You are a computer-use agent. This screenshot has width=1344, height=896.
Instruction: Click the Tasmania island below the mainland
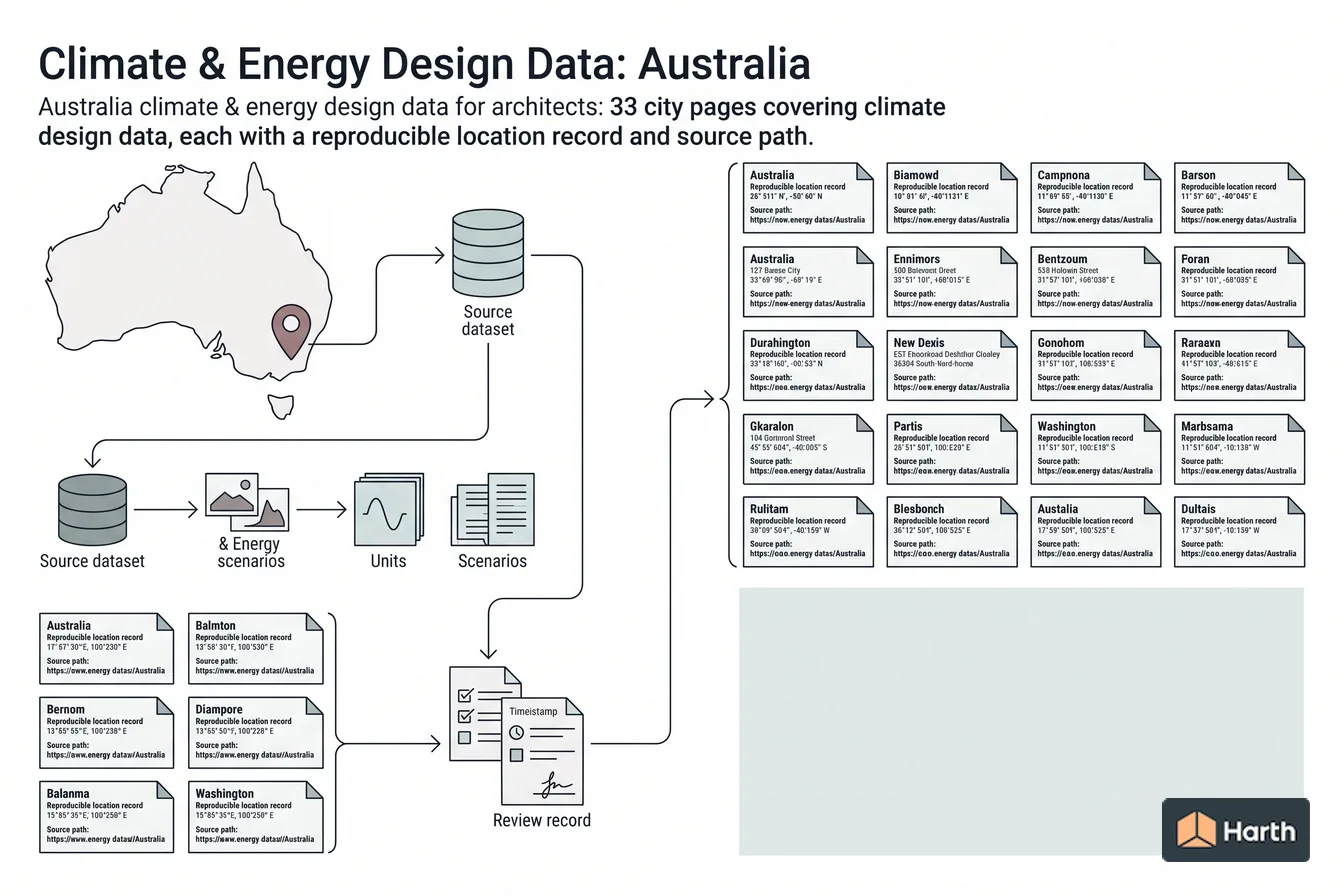coord(283,406)
